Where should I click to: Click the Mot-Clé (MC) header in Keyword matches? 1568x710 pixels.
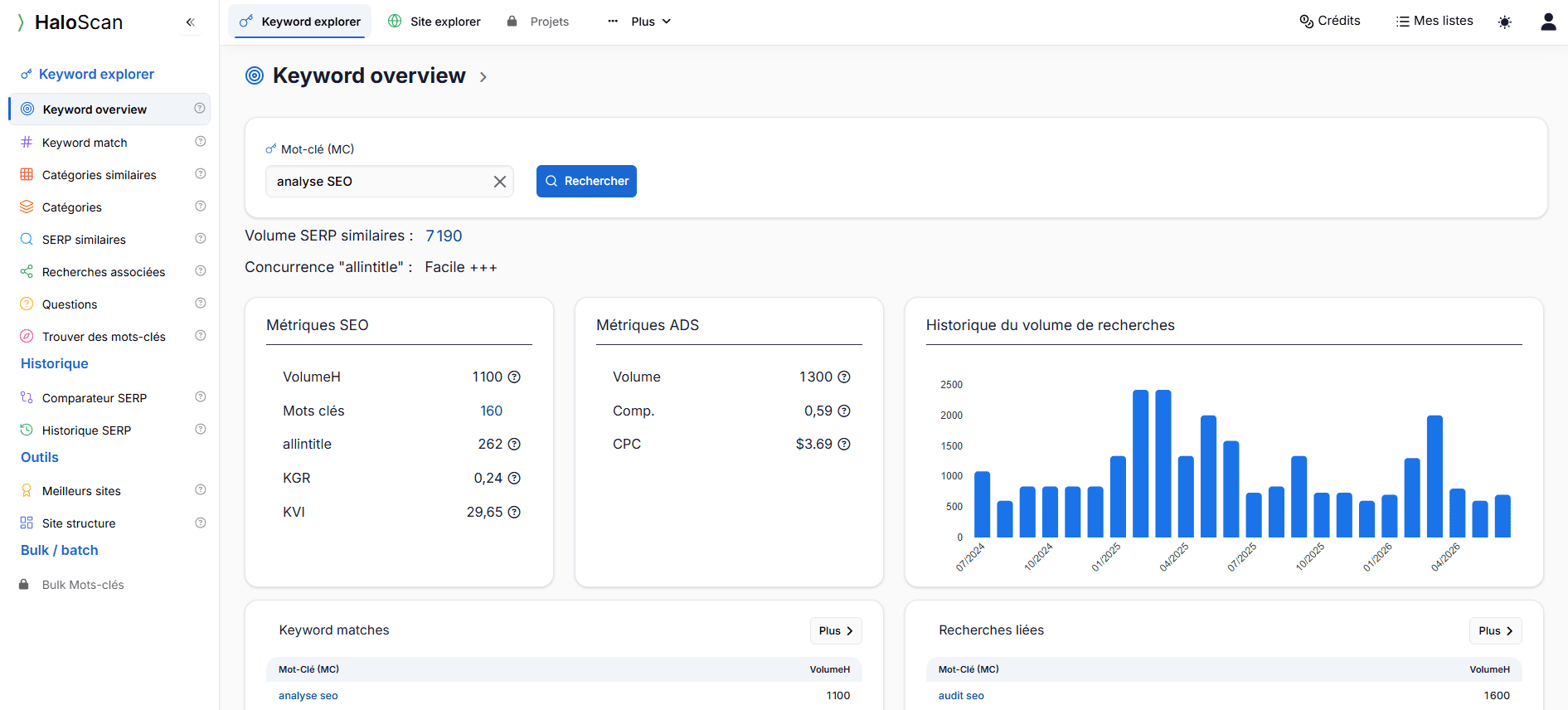tap(308, 669)
